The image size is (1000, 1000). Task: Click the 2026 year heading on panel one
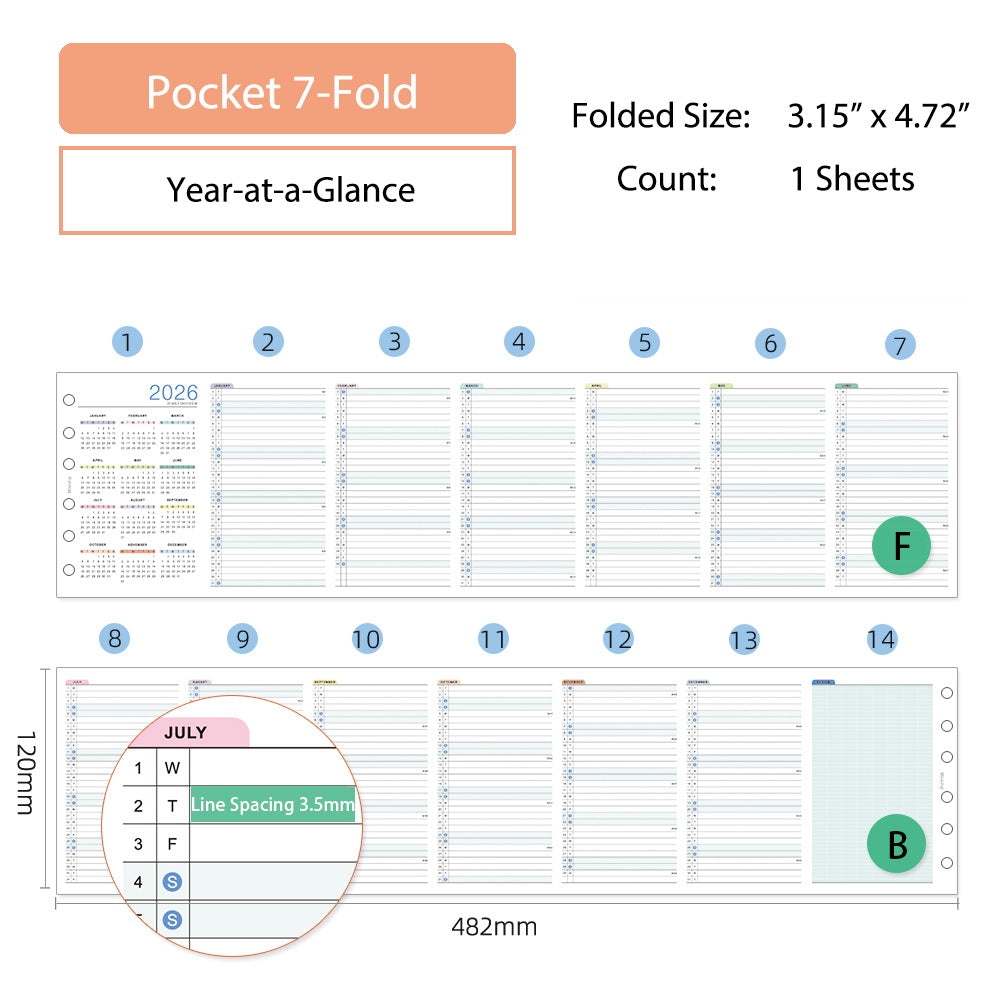[x=173, y=393]
